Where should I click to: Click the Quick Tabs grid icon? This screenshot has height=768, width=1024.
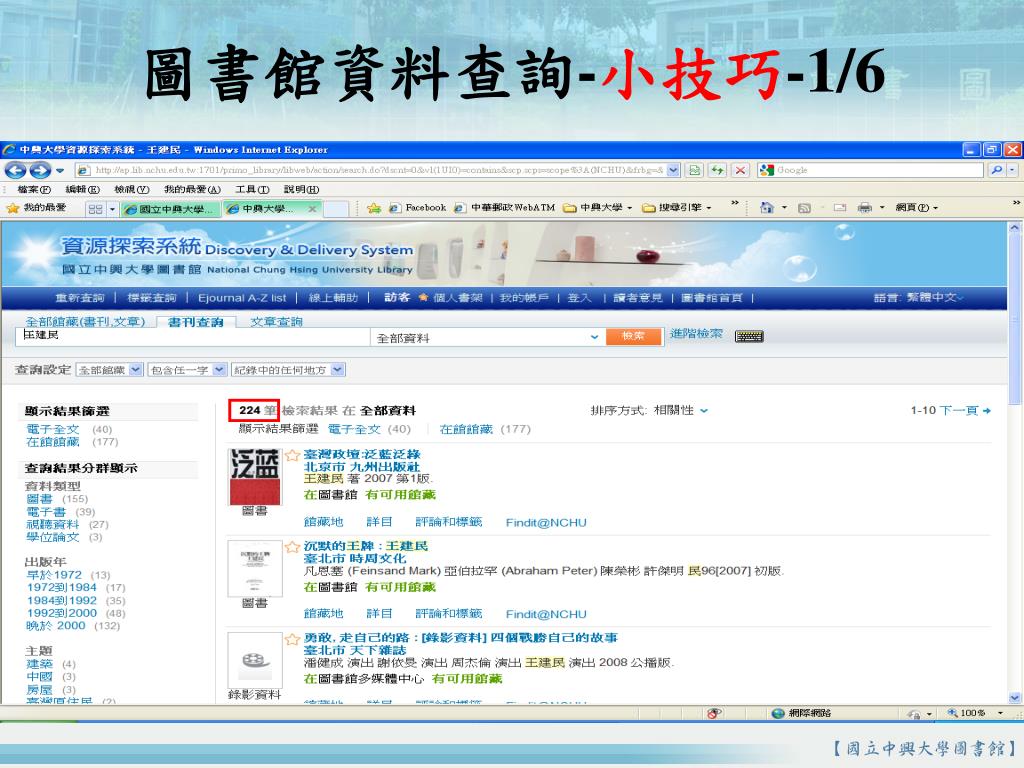click(x=95, y=209)
